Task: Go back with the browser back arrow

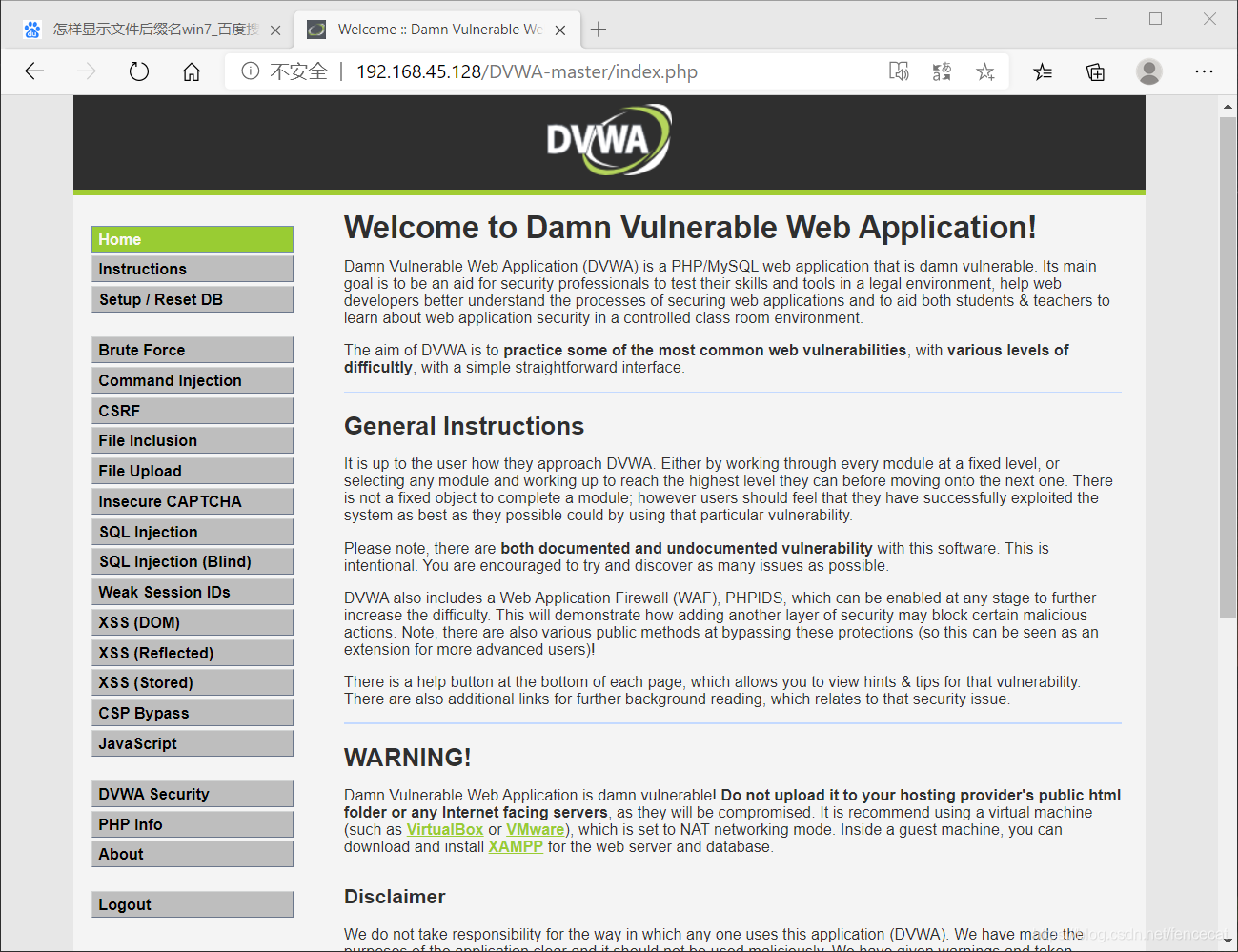Action: click(x=34, y=71)
